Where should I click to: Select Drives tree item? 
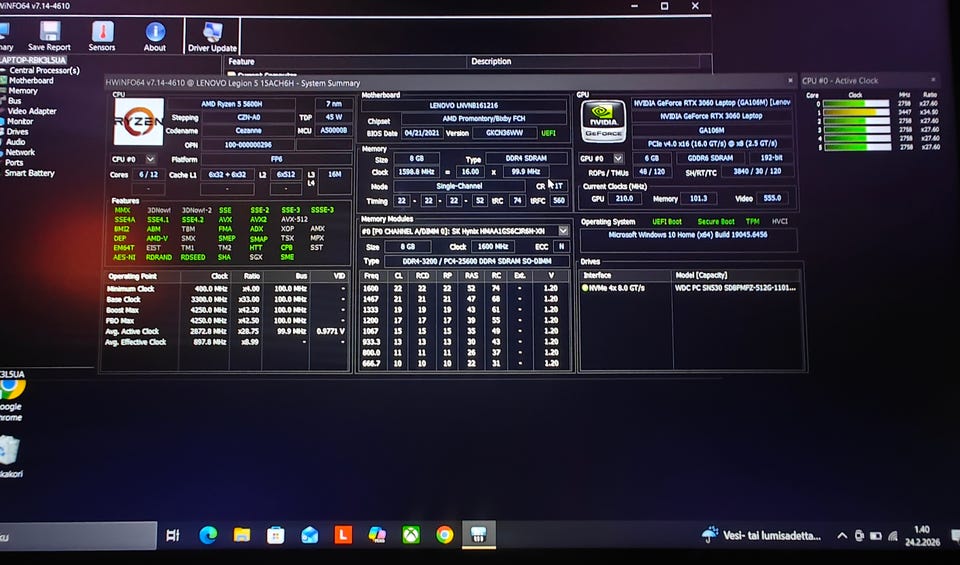17,132
